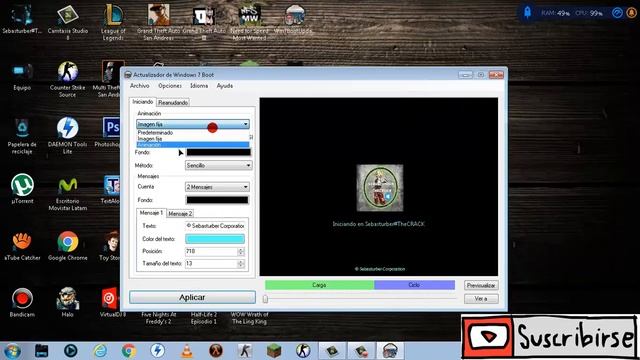Open Google Chrome desktop icon
640x360 pixels.
[x=68, y=246]
